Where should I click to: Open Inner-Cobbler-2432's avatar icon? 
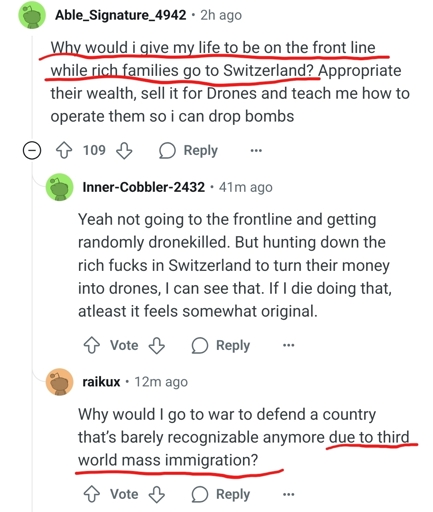[59, 187]
